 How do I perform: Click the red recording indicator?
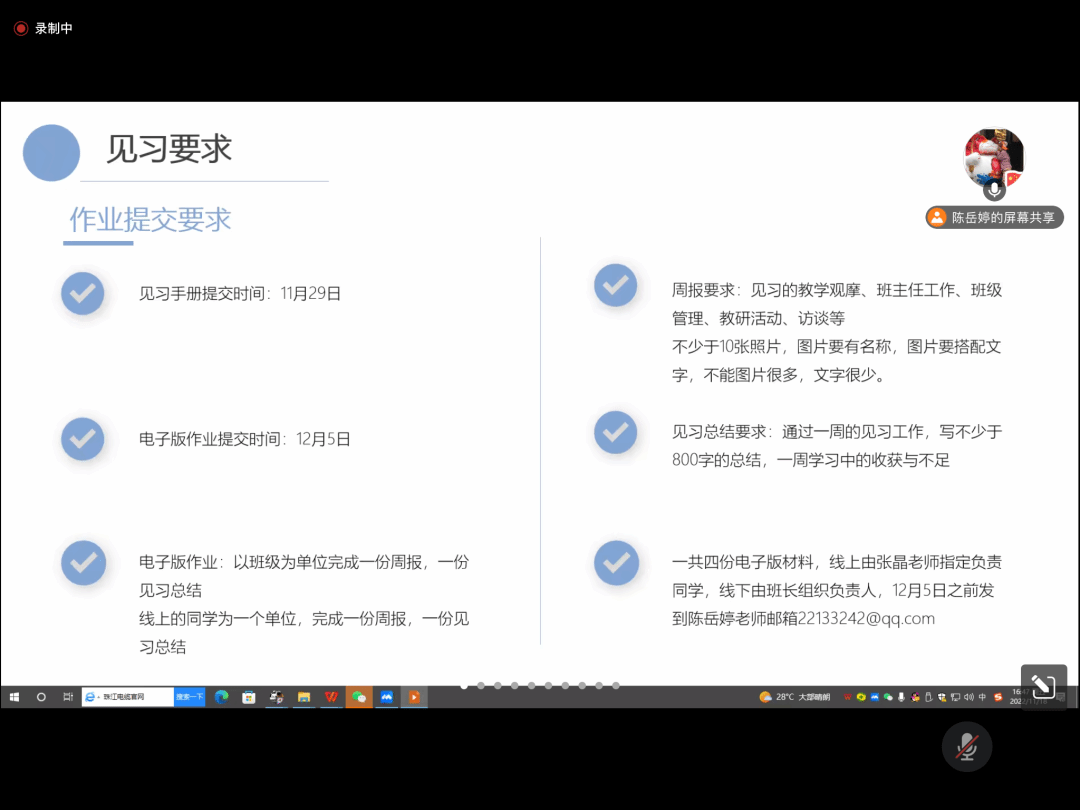click(x=20, y=29)
